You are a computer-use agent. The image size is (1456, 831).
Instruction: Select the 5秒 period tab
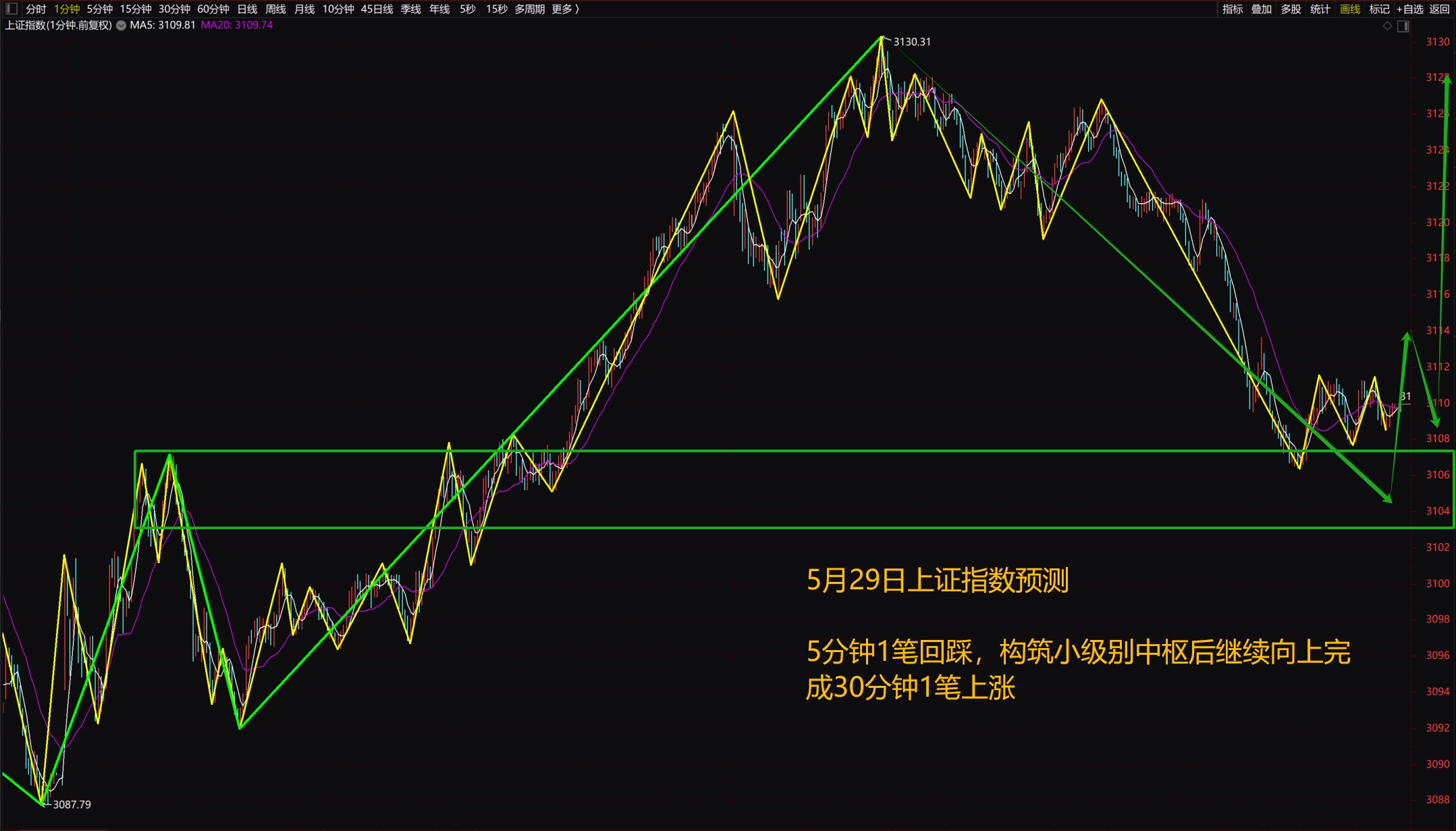click(x=468, y=9)
